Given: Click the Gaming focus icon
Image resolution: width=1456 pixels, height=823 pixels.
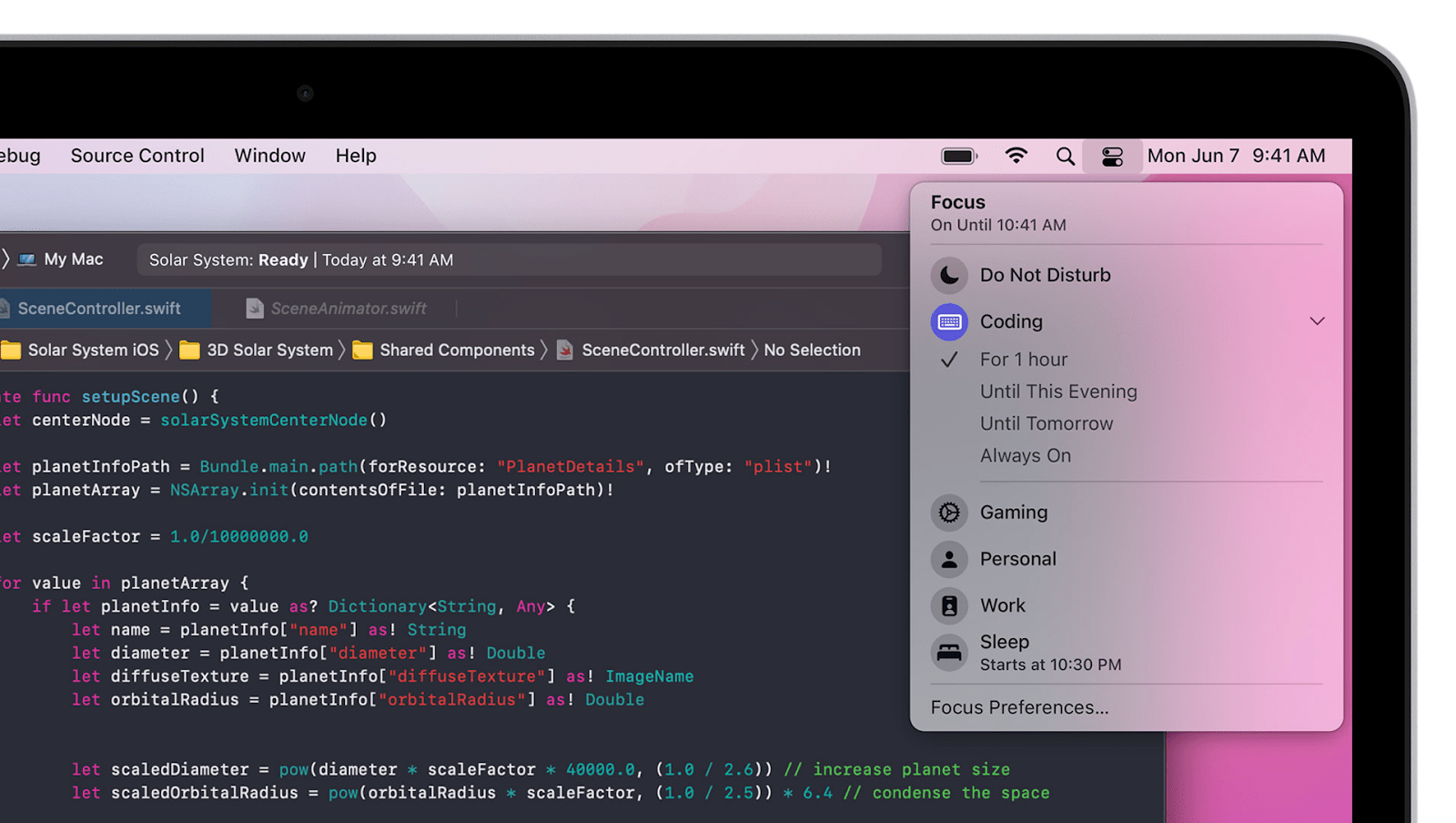Looking at the screenshot, I should coord(949,513).
